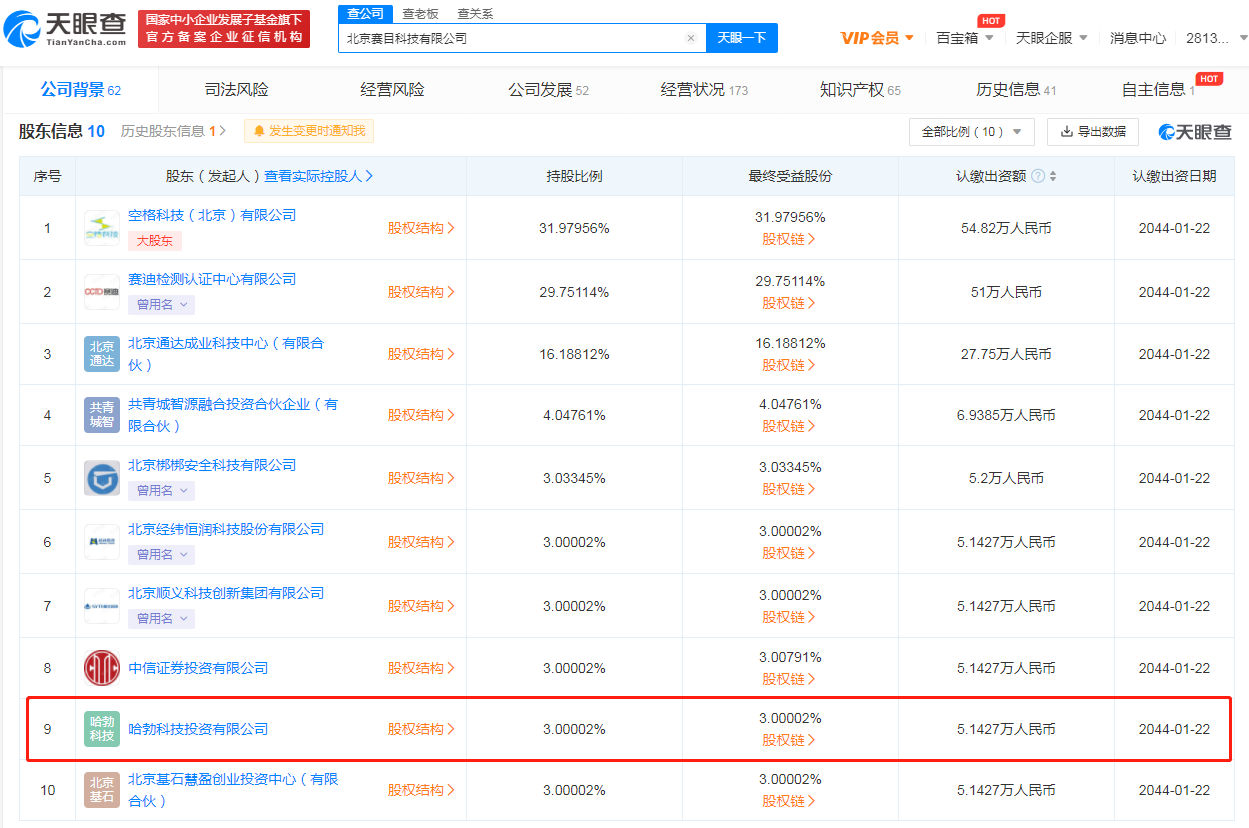Click the 赛迪检测 CCID logo icon
Image resolution: width=1249 pixels, height=828 pixels.
(x=102, y=292)
